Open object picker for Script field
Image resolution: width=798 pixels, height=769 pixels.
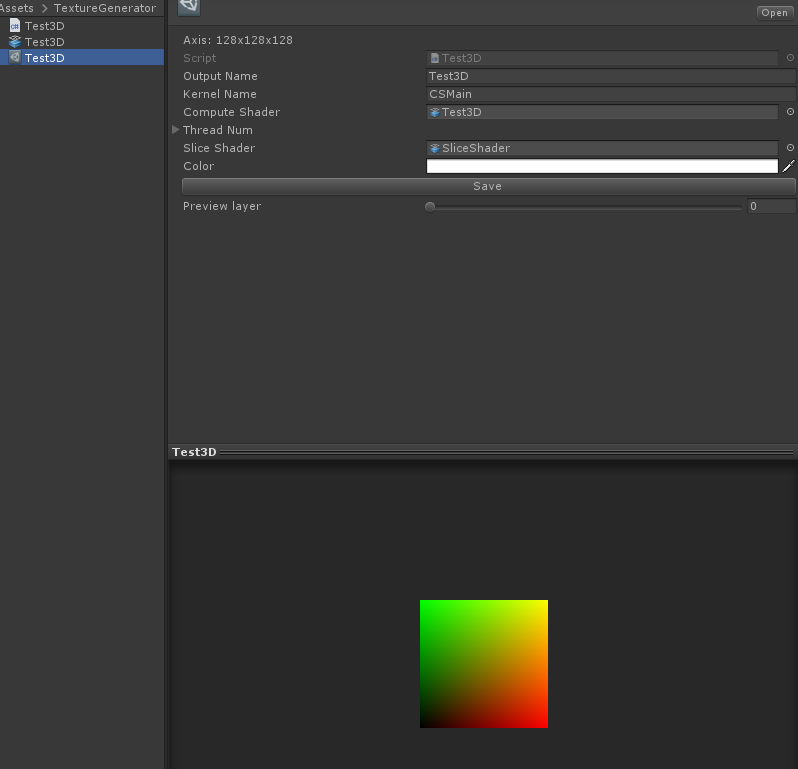790,58
